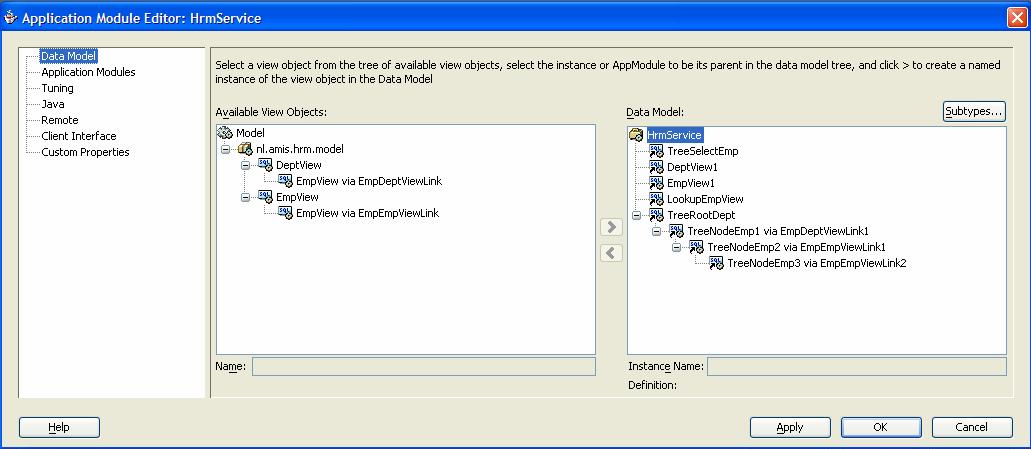Click the nl.amis.hrm.model package icon
This screenshot has height=449, width=1031.
pos(245,149)
